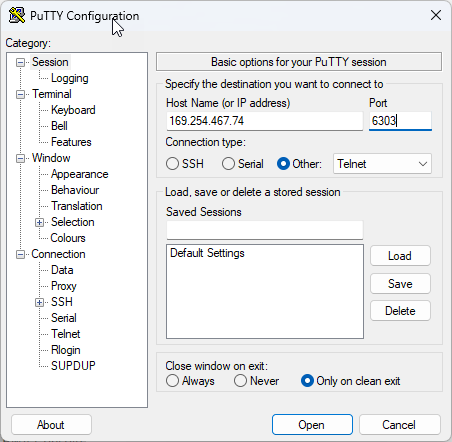Save the current session
452x442 pixels.
400,284
